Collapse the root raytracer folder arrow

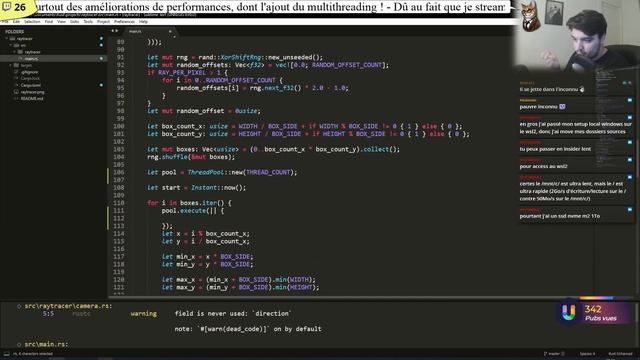click(7, 39)
